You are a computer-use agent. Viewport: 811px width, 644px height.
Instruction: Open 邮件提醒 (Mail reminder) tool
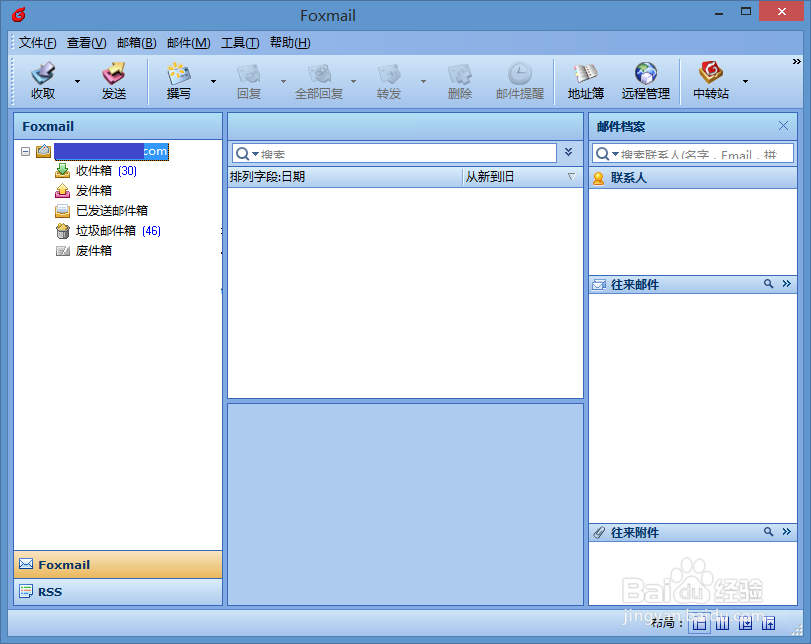tap(521, 80)
